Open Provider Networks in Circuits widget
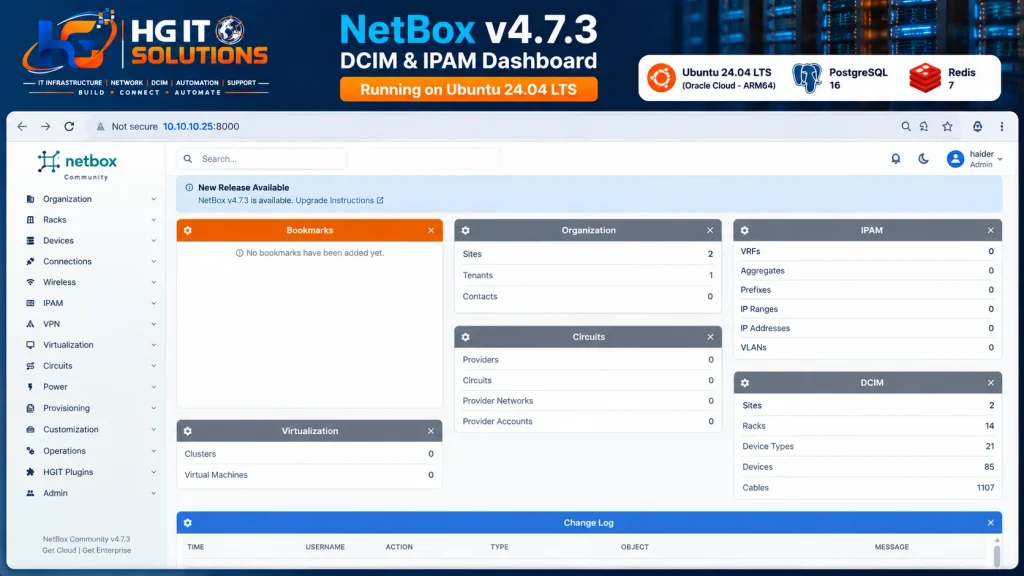This screenshot has width=1024, height=576. pos(498,401)
